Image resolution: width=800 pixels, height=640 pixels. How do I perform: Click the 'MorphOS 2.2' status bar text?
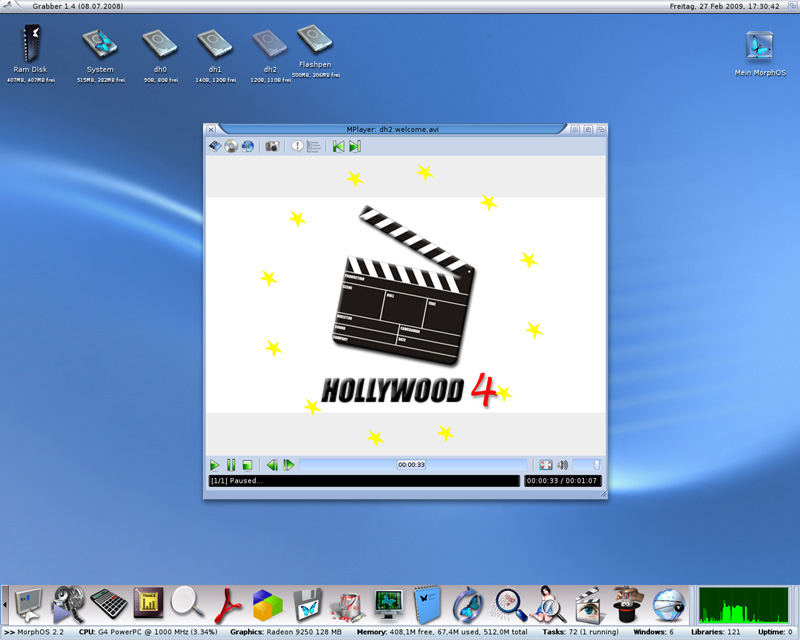click(x=41, y=632)
